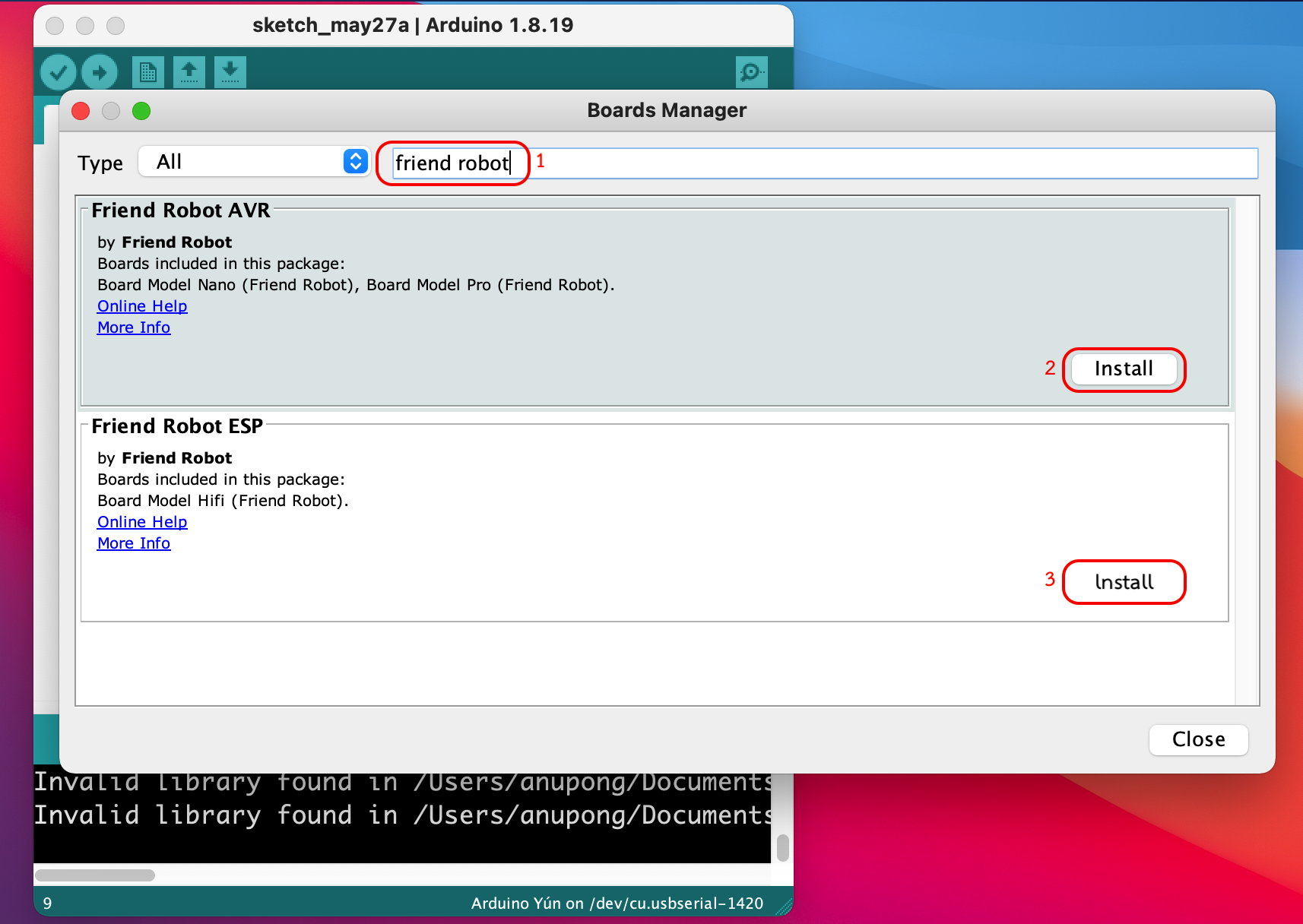The height and width of the screenshot is (924, 1303).
Task: Click the Close button in Boards Manager
Action: point(1198,739)
